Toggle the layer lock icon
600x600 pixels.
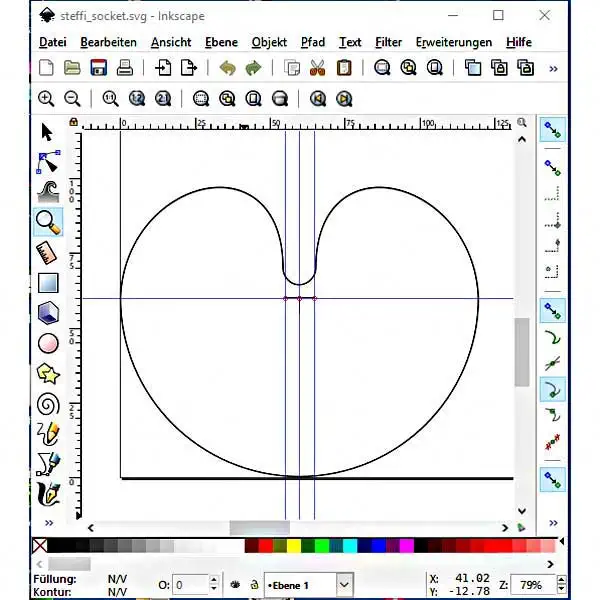coord(254,584)
